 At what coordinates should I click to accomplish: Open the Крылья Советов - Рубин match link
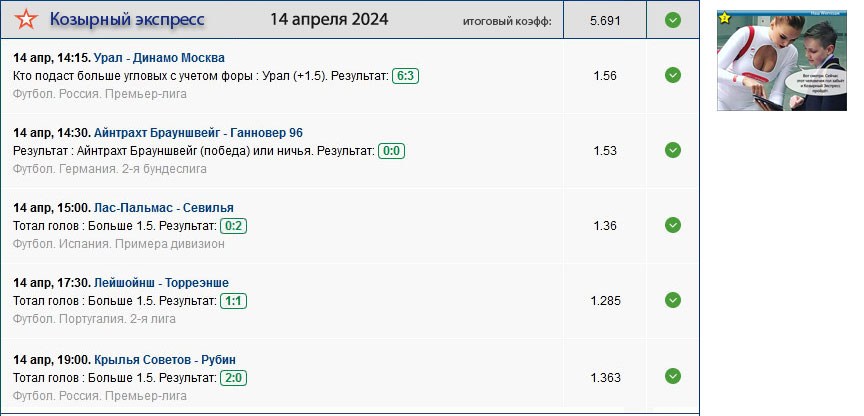coord(165,360)
